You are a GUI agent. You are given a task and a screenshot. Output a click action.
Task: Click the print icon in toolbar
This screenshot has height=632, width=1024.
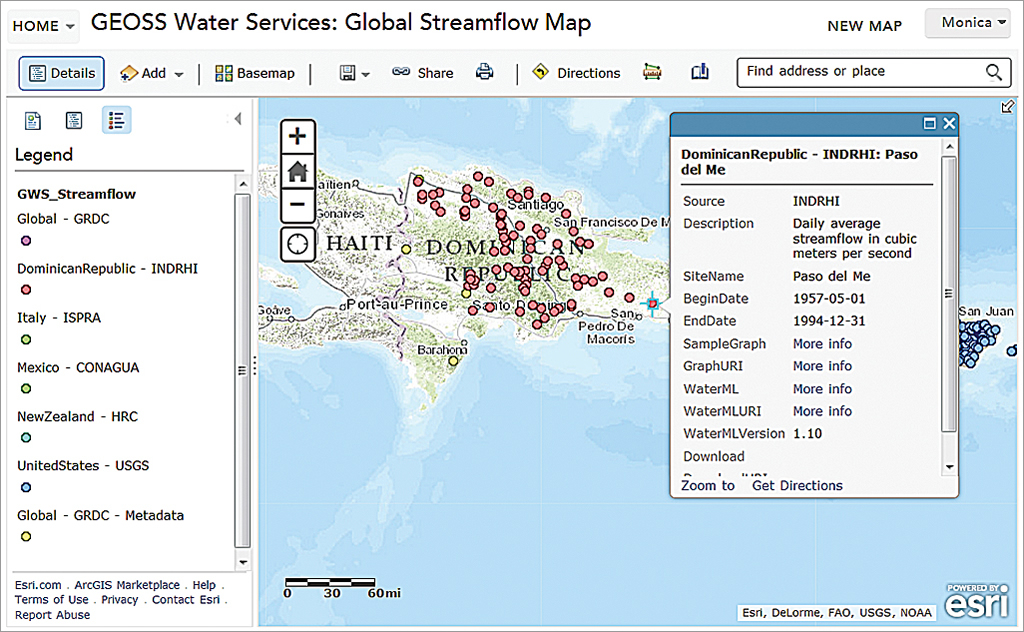(485, 72)
